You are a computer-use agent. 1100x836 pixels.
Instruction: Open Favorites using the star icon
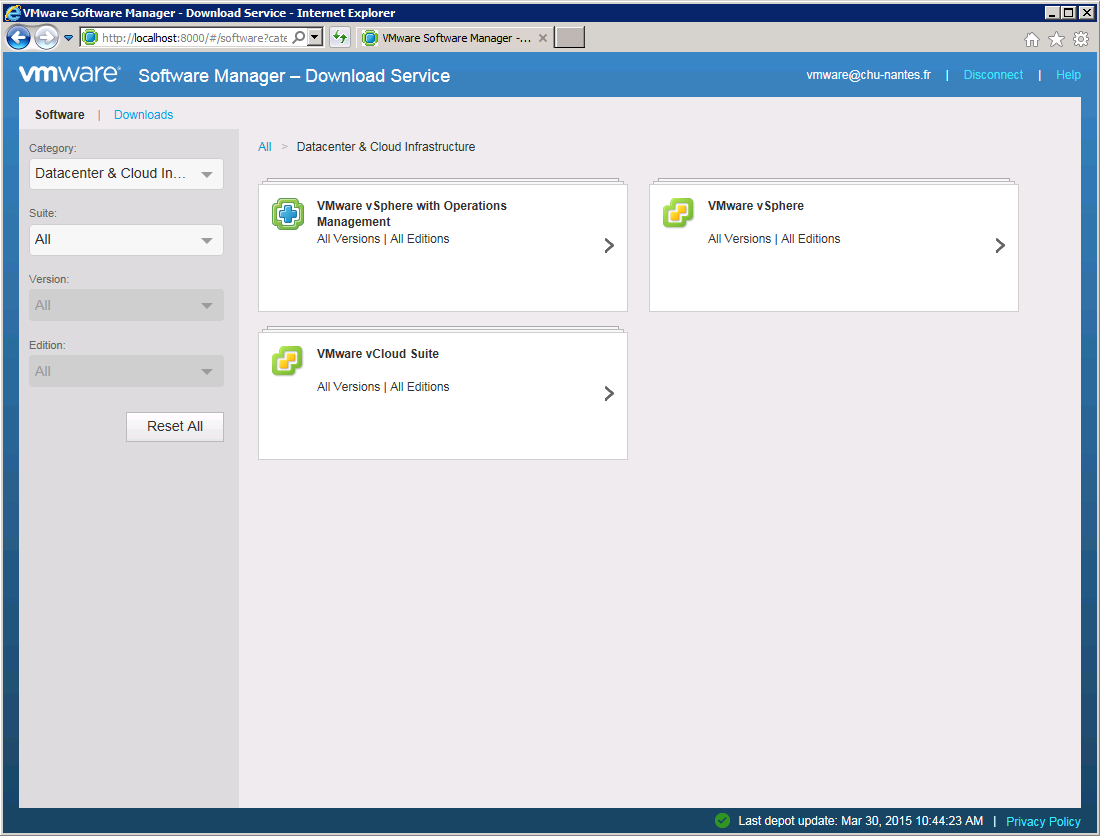tap(1056, 39)
